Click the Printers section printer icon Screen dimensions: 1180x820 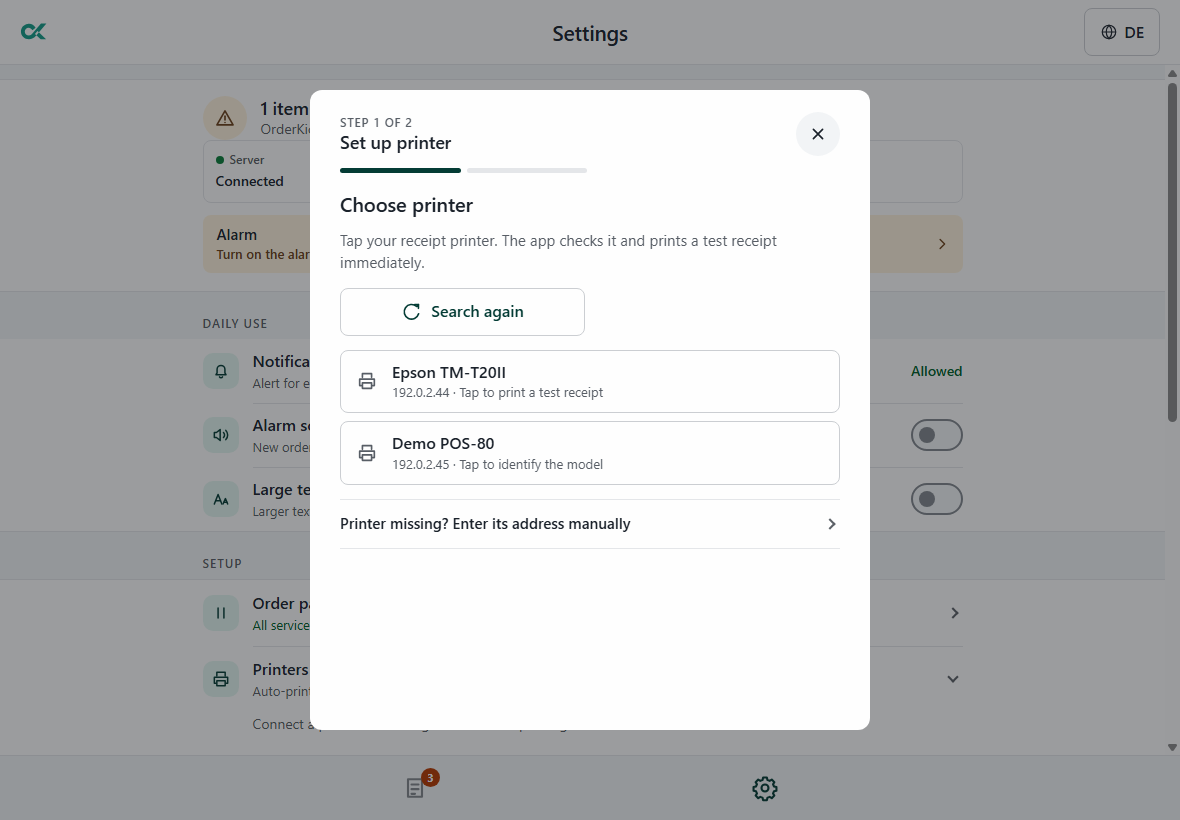[221, 679]
